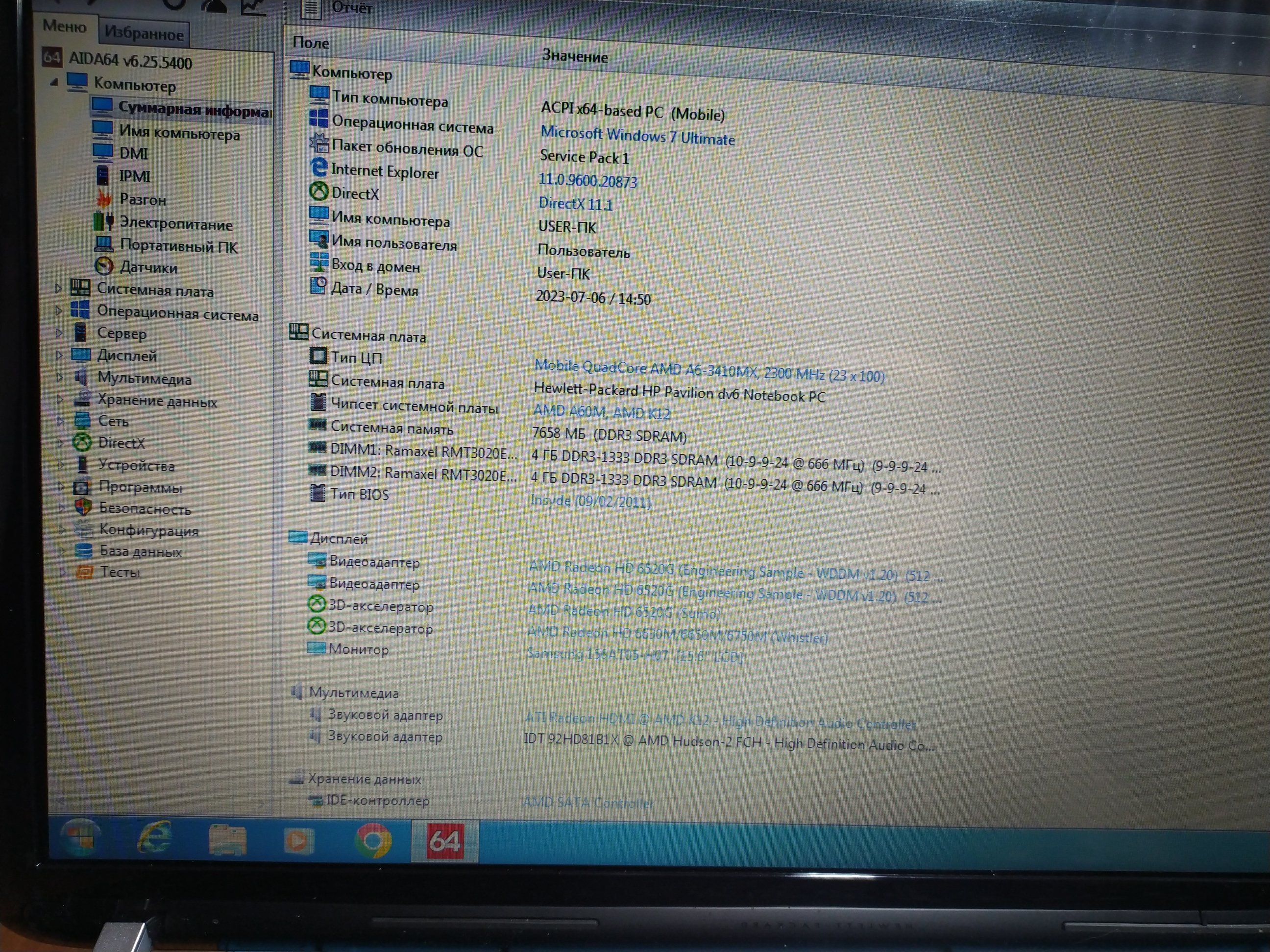
Task: Open the DMI tree item
Action: tap(133, 154)
